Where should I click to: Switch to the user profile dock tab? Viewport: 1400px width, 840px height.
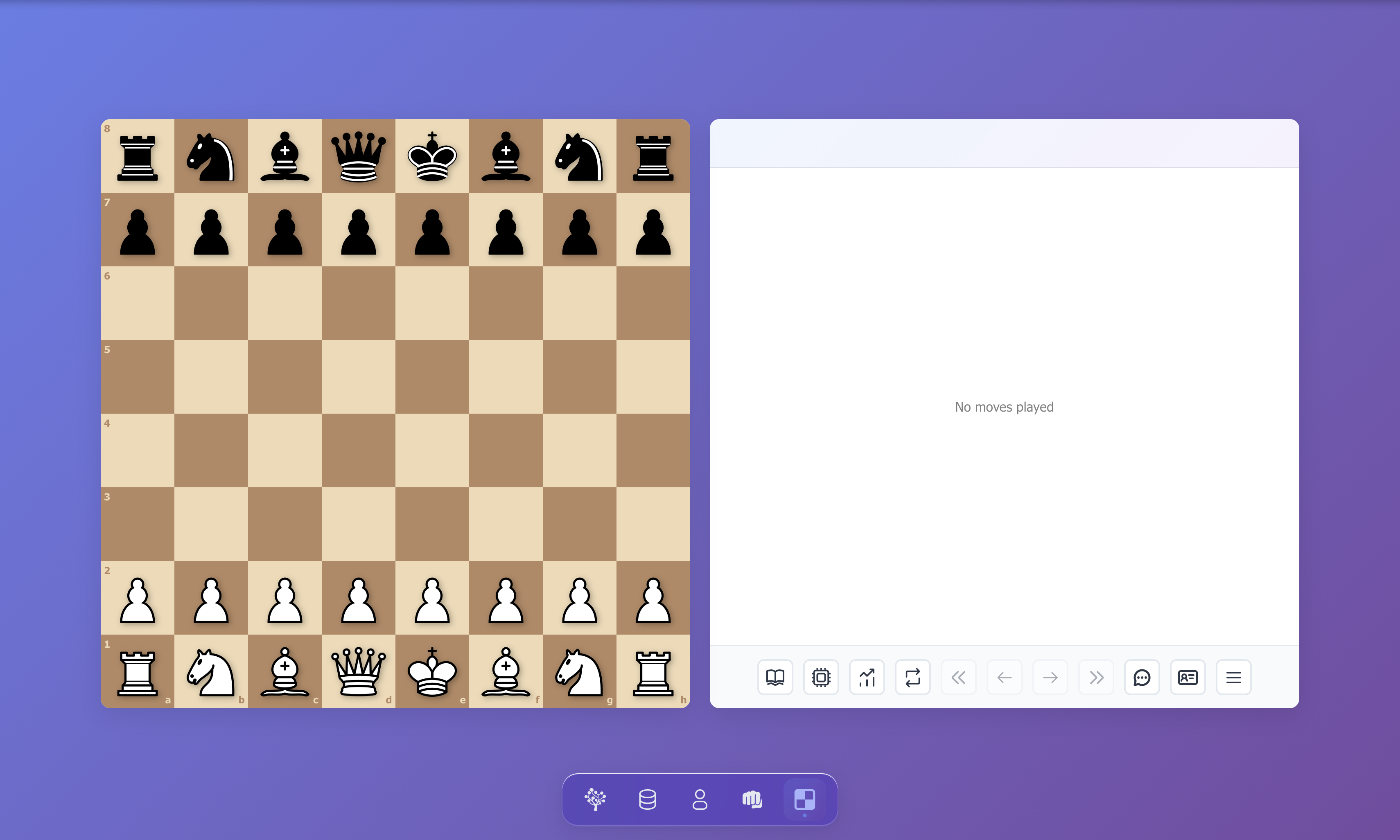(700, 799)
